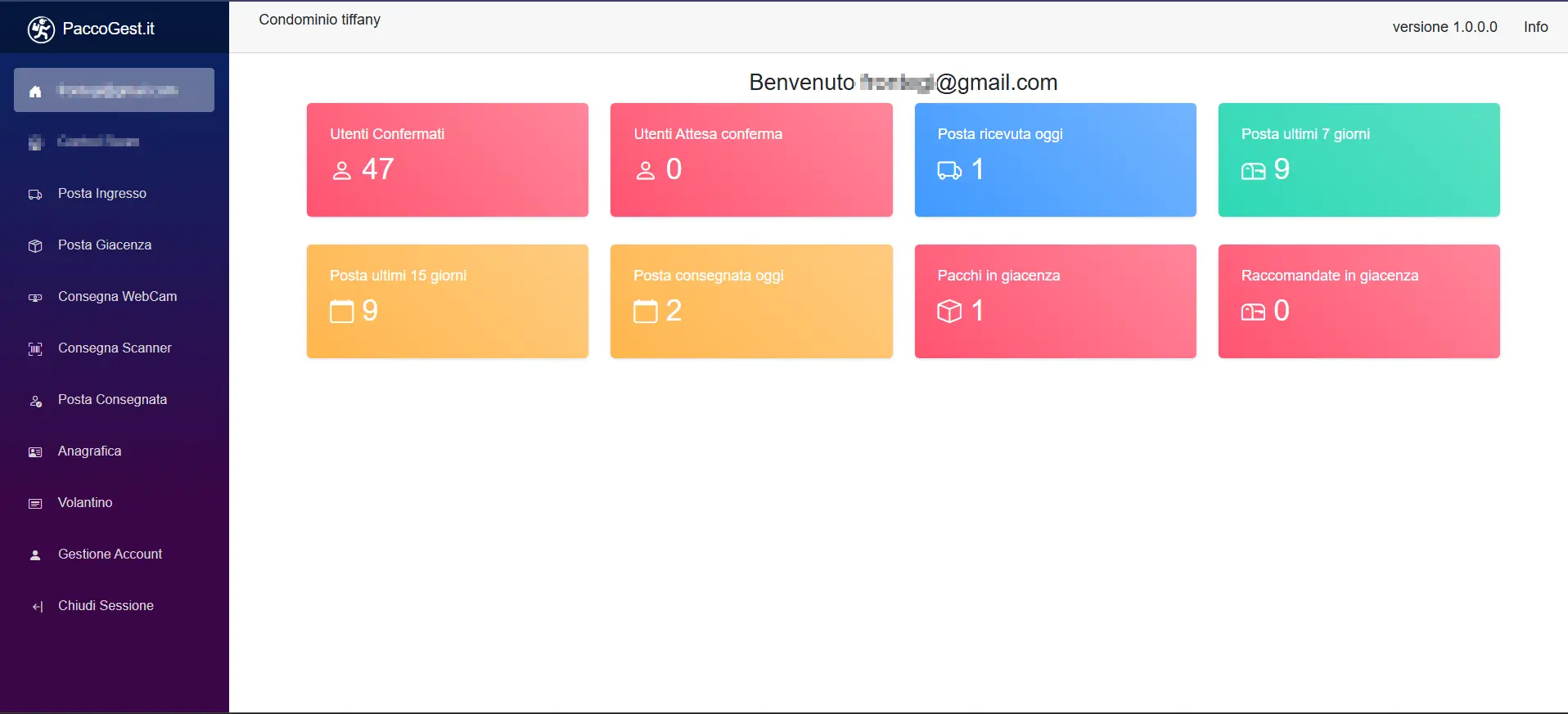The height and width of the screenshot is (714, 1568).
Task: Click the PaccoGest.it logo icon
Action: [41, 29]
